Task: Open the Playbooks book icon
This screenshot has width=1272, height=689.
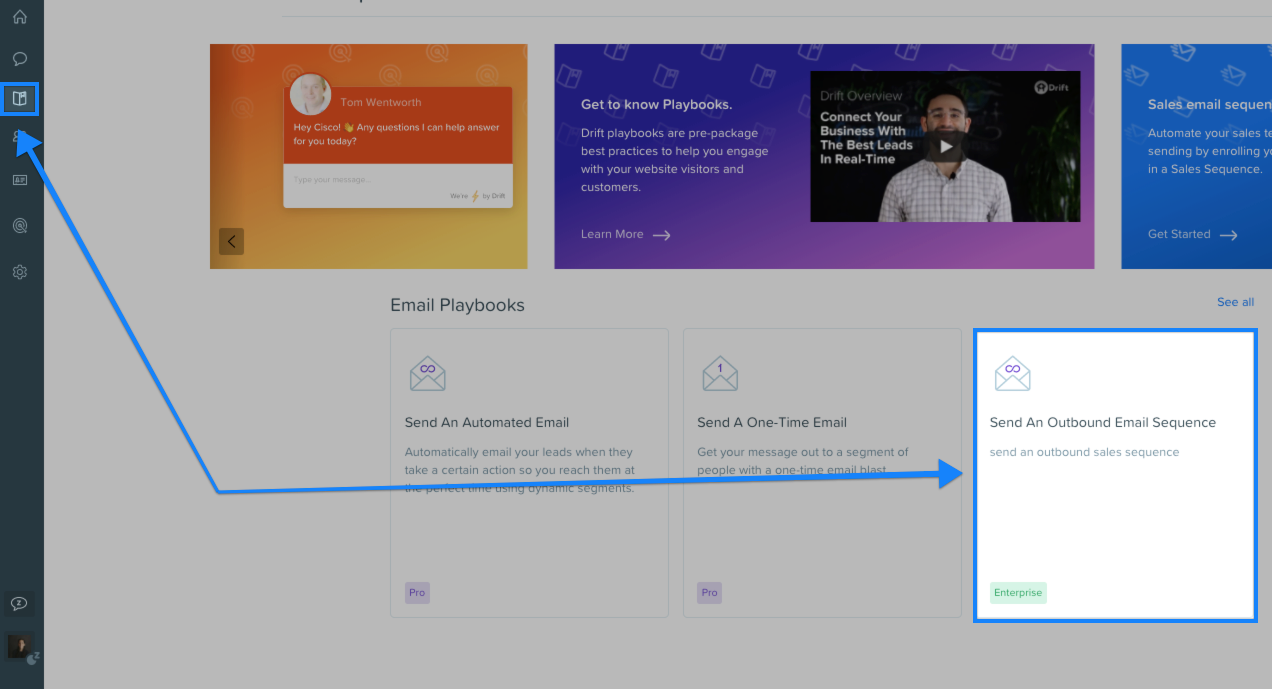Action: coord(20,98)
